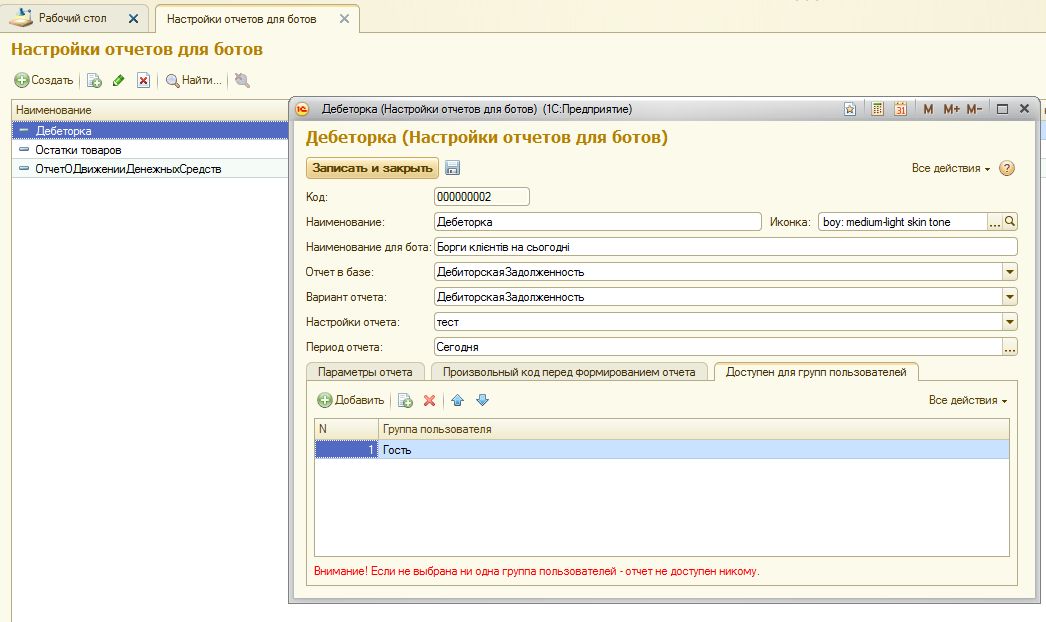
Task: Click the Наименование column header
Action: (150, 110)
